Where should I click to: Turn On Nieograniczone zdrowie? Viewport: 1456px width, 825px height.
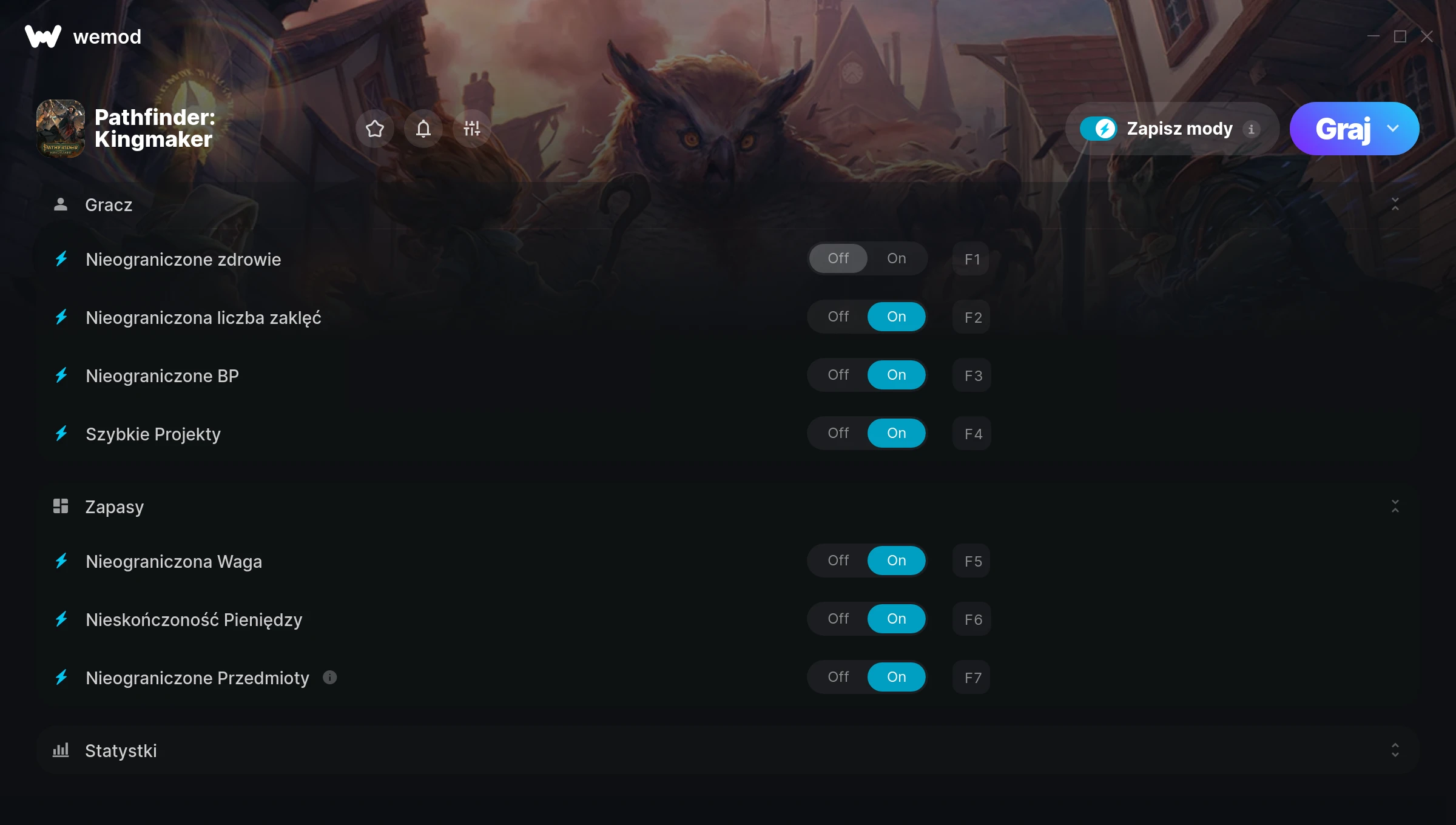[897, 258]
